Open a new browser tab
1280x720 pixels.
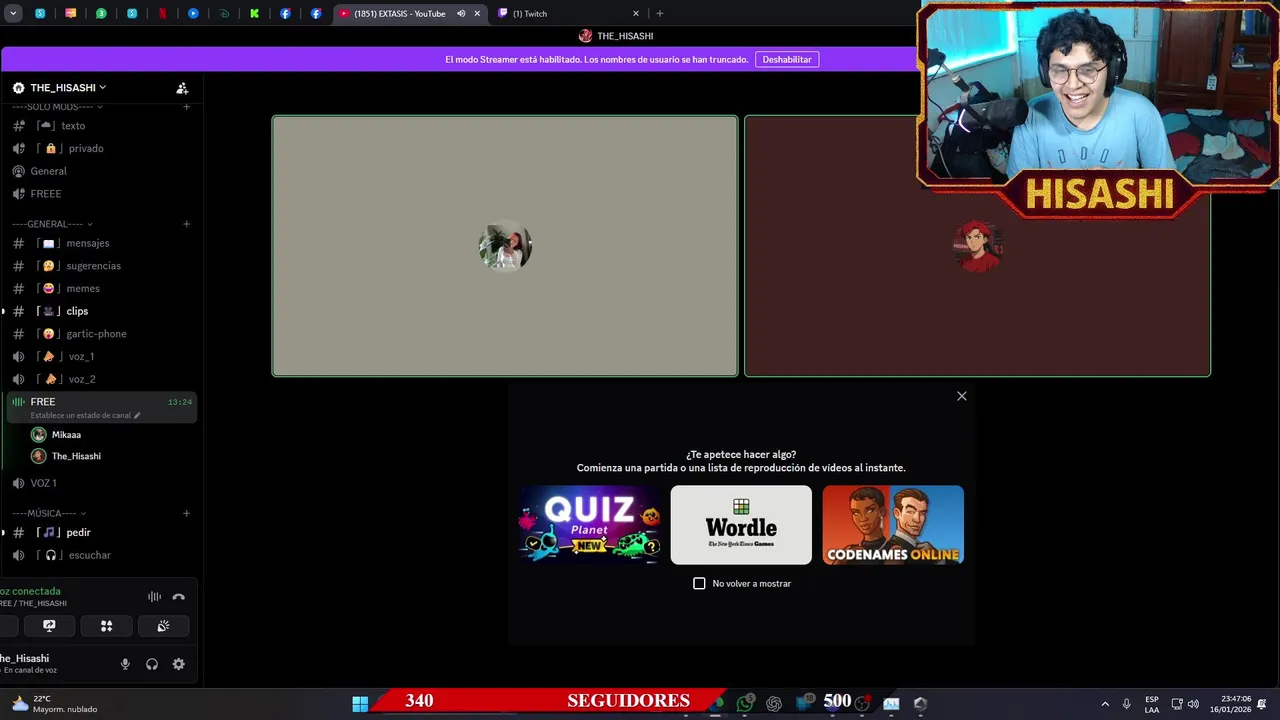(659, 14)
